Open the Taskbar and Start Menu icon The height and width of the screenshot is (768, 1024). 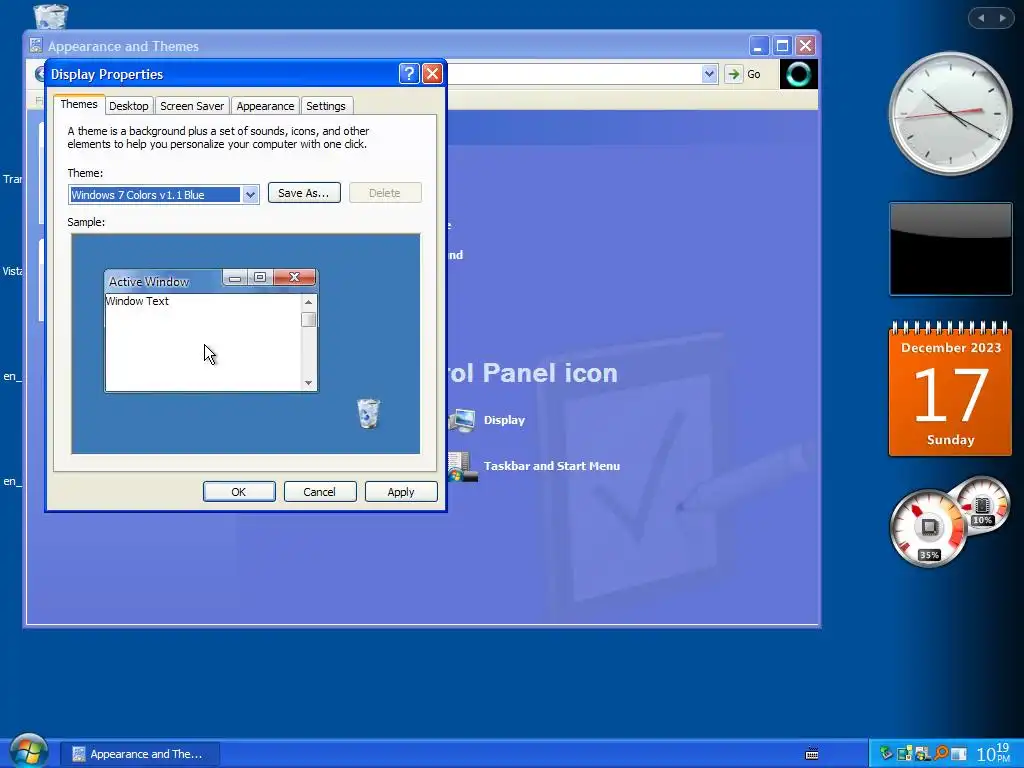[x=463, y=466]
